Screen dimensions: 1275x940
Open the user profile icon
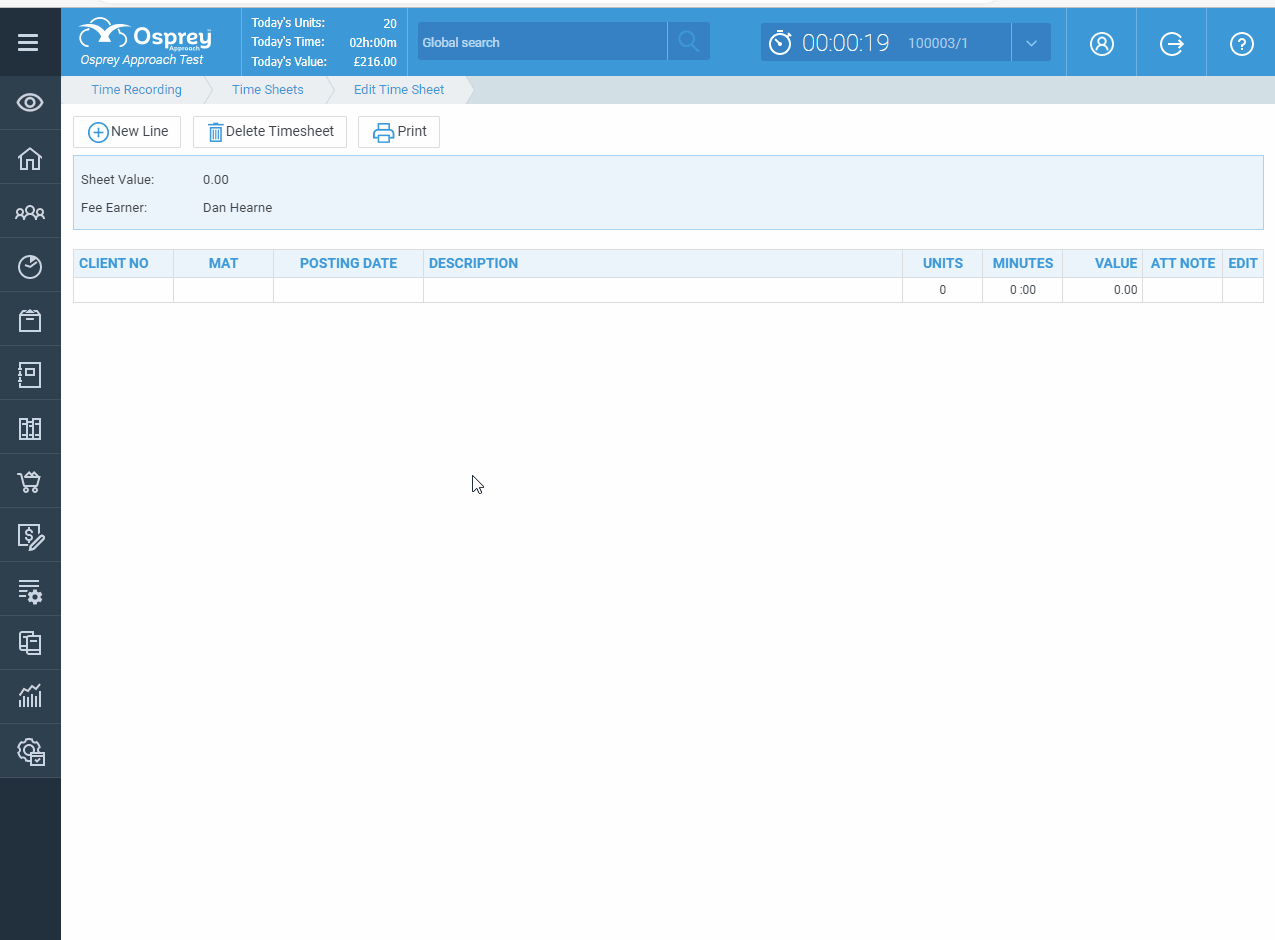point(1102,43)
